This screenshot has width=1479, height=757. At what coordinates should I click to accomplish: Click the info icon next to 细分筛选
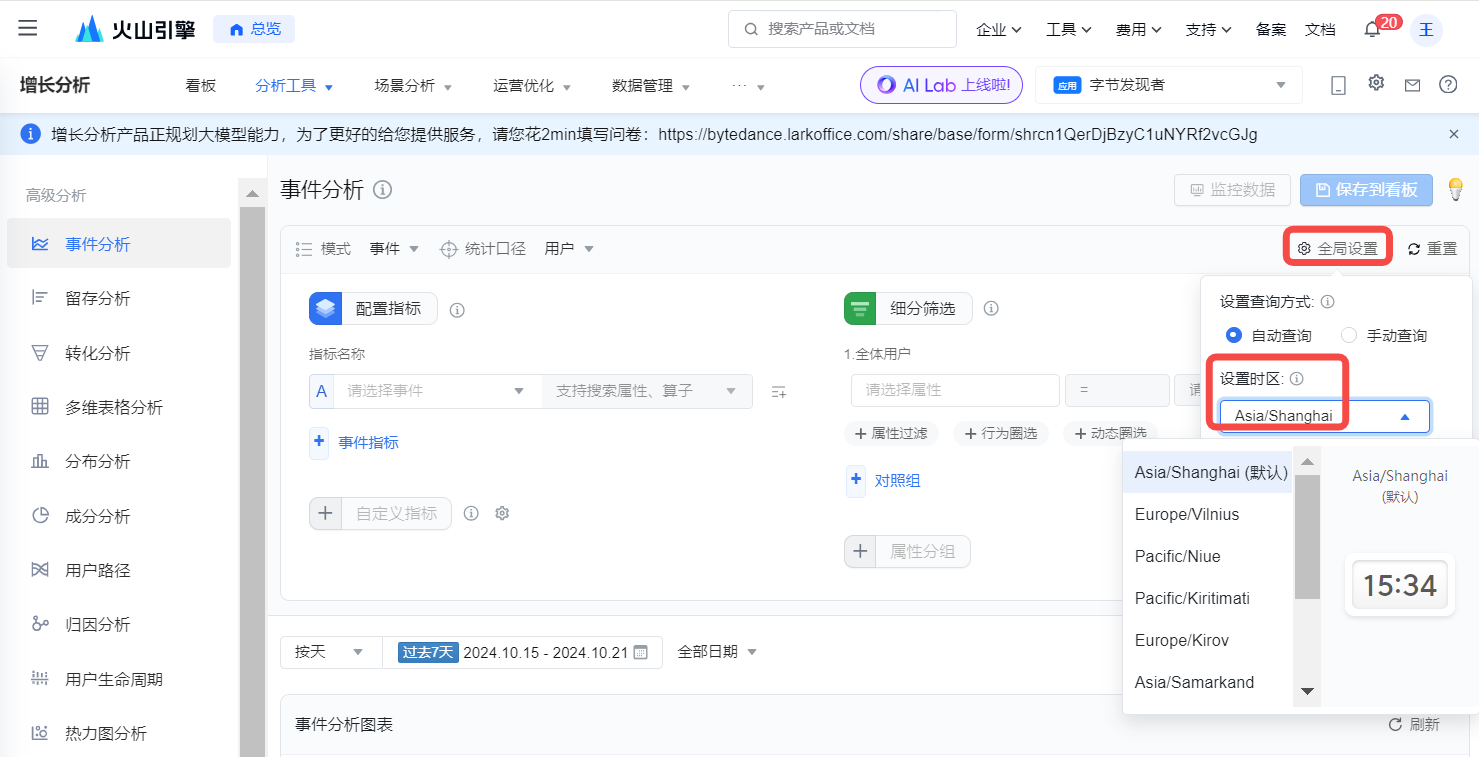pyautogui.click(x=992, y=309)
